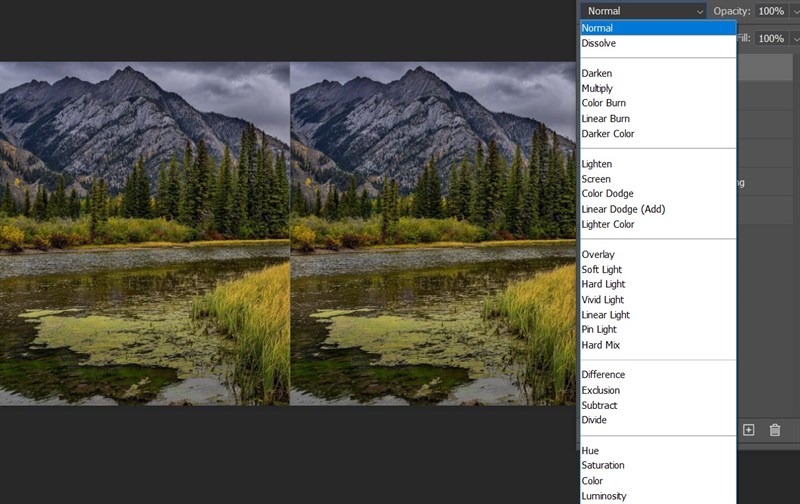This screenshot has height=504, width=800.
Task: Click the Delete layer trash icon
Action: tap(775, 430)
